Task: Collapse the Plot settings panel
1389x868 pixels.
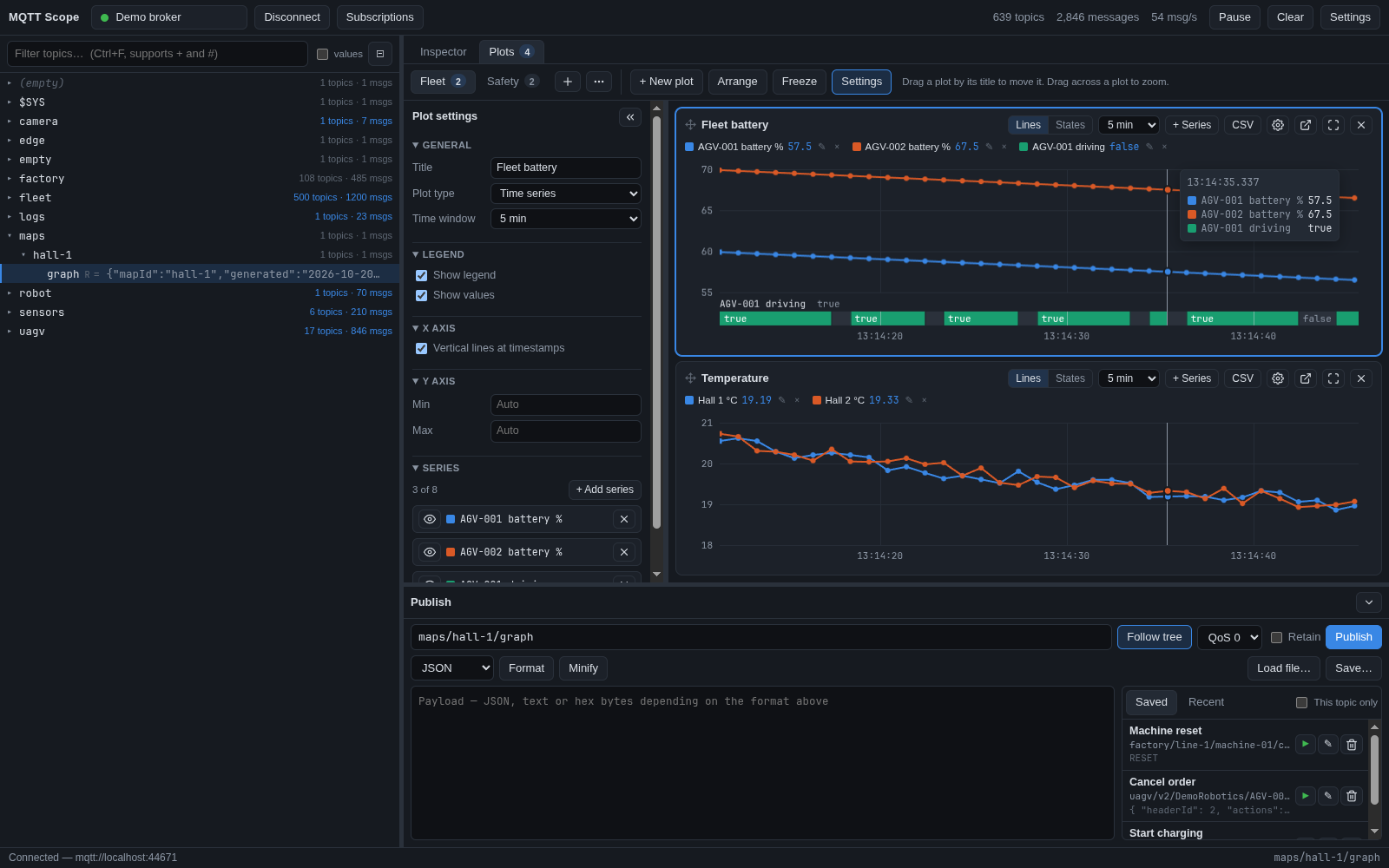Action: 630,117
